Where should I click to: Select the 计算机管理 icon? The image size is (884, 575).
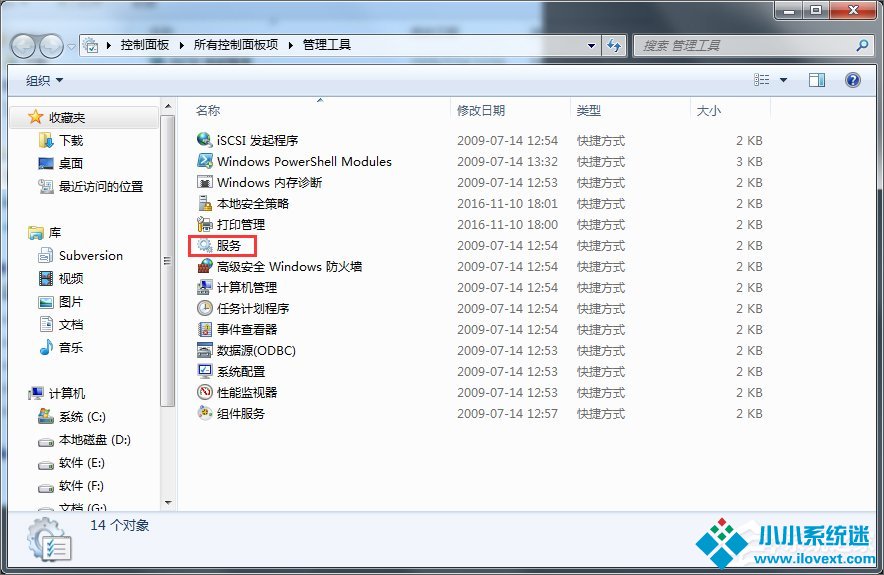(205, 287)
